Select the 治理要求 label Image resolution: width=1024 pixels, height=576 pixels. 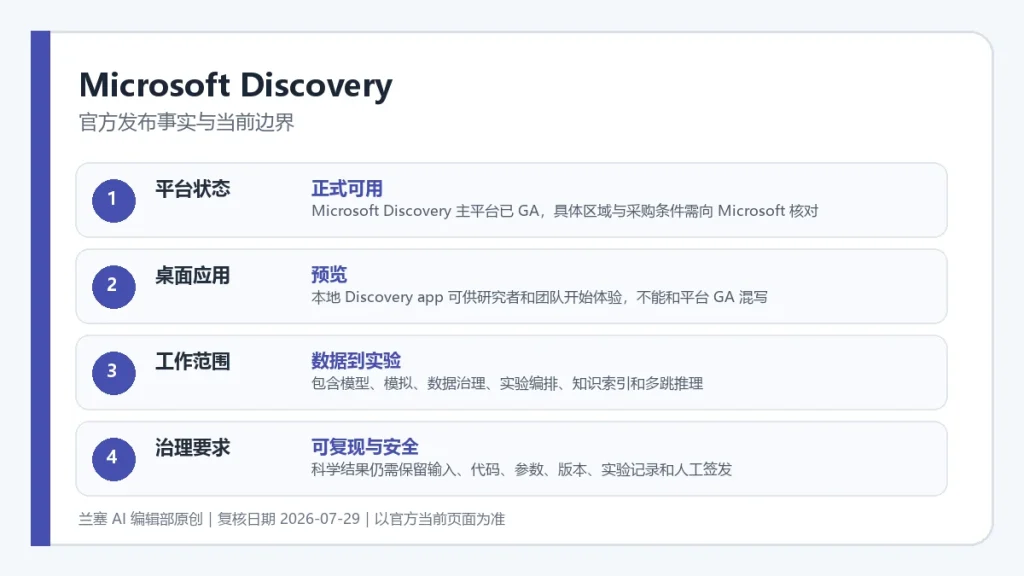[x=193, y=448]
